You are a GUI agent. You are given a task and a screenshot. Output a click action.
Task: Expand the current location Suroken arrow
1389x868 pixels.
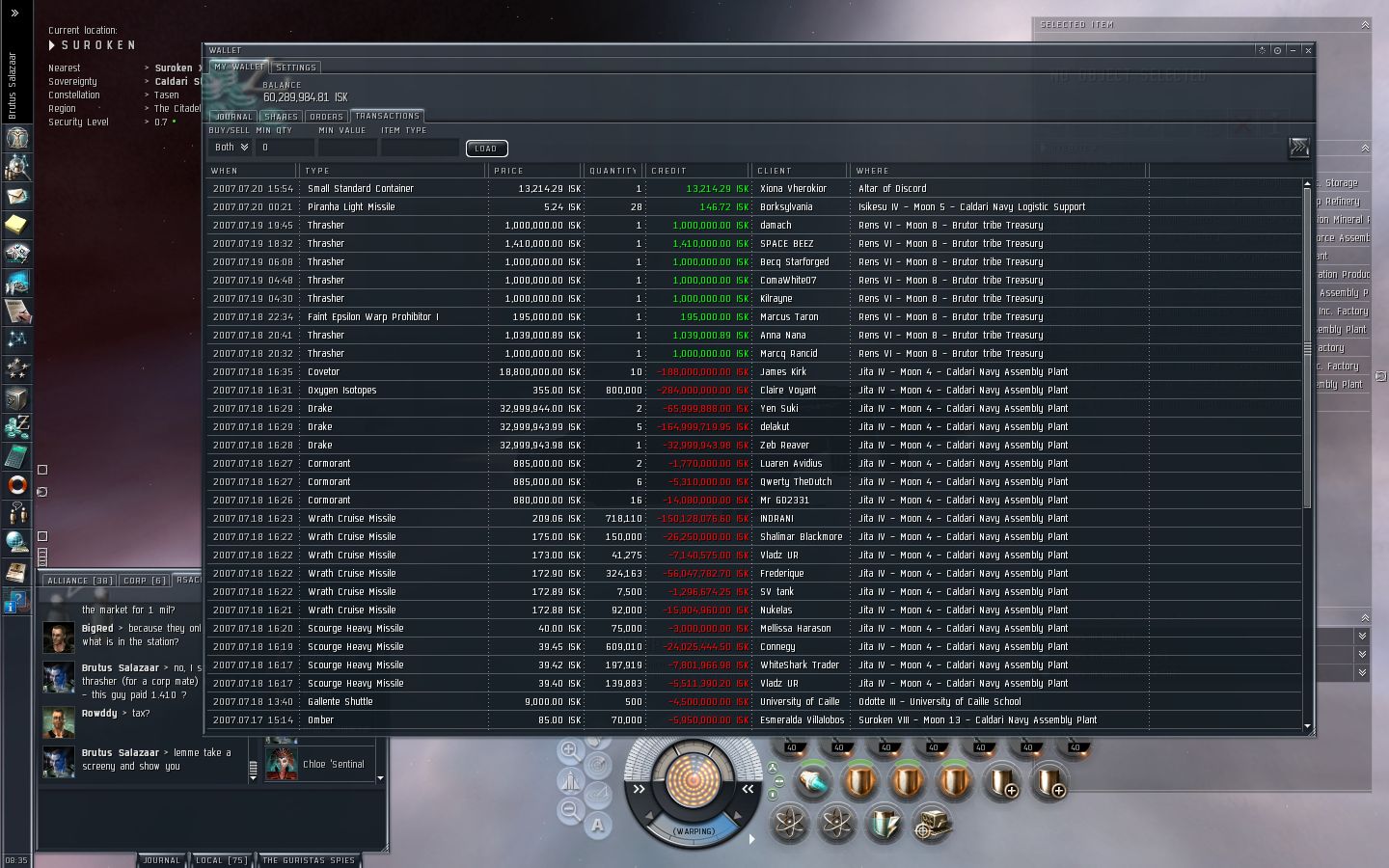[x=52, y=45]
